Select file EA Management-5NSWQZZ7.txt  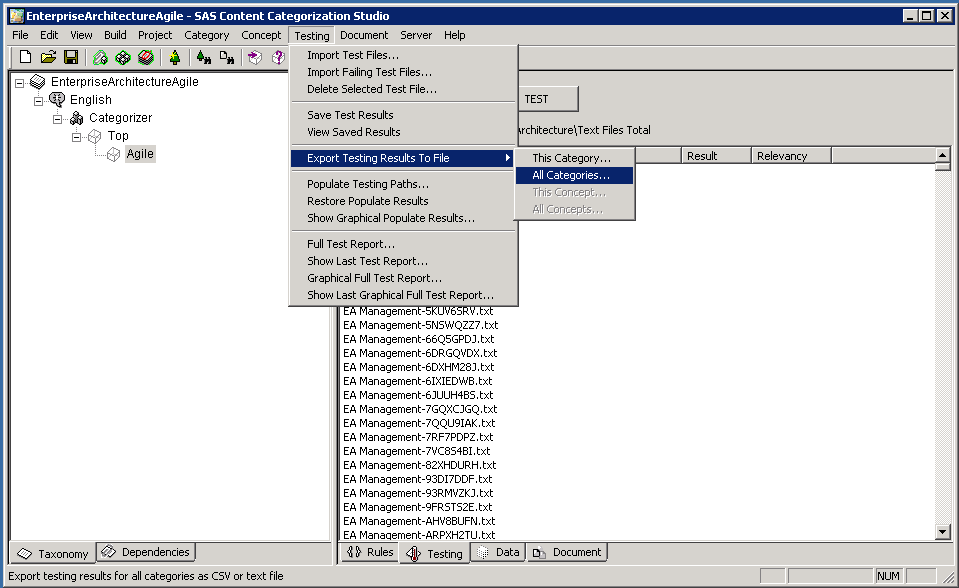click(421, 326)
